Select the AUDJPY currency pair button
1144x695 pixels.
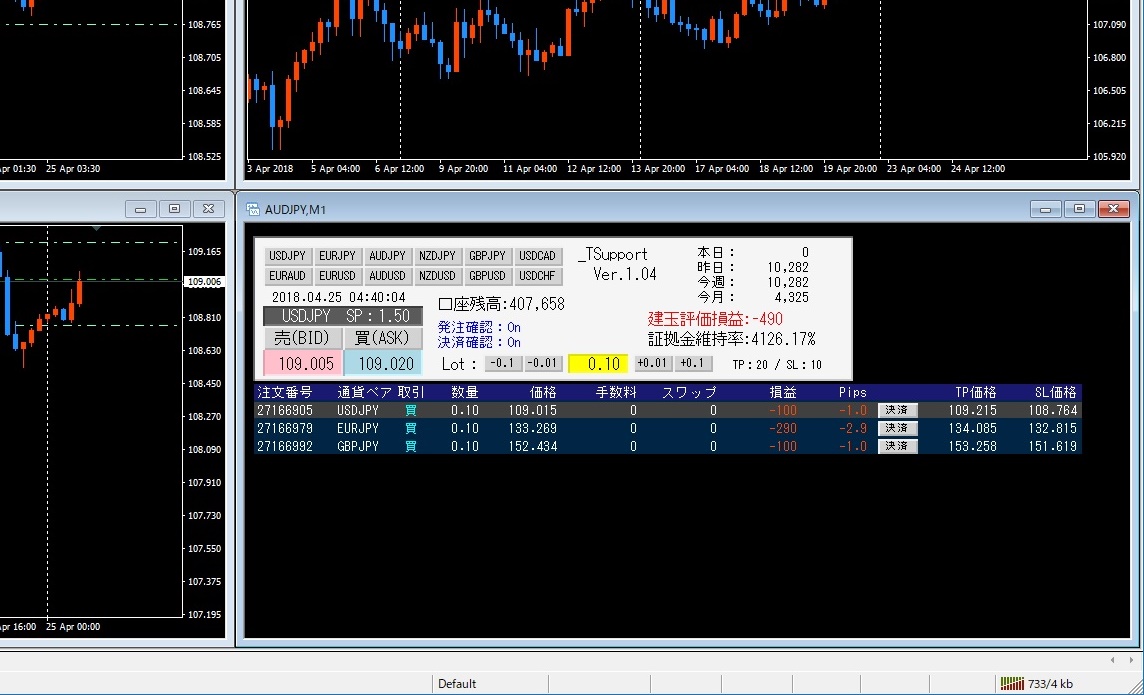click(387, 256)
